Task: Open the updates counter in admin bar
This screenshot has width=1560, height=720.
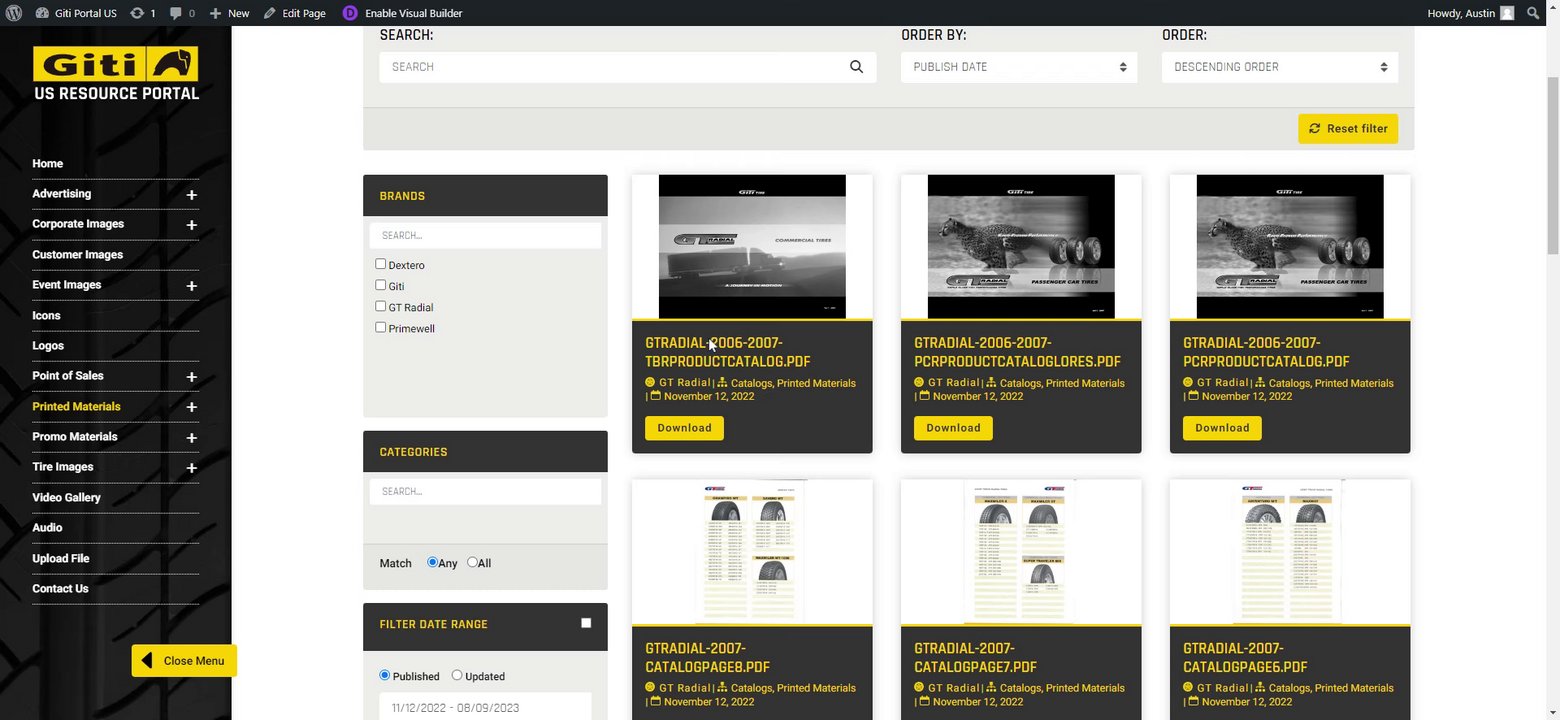Action: tap(143, 13)
